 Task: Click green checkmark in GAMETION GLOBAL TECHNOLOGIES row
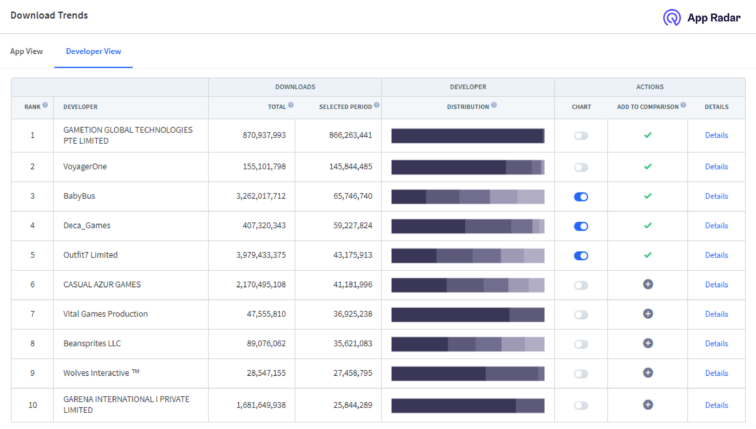tap(648, 135)
